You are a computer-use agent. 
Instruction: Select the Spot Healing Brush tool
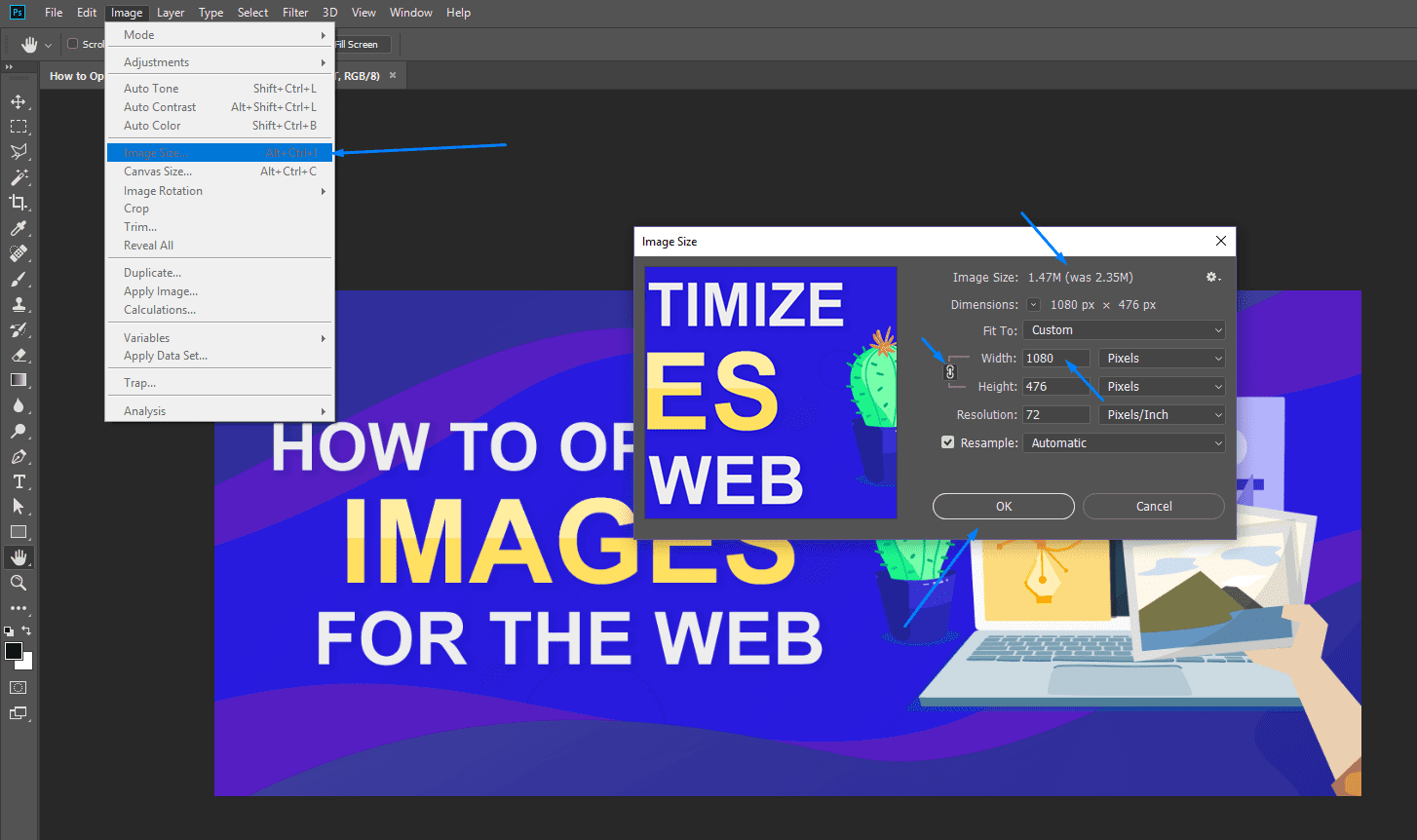[19, 253]
